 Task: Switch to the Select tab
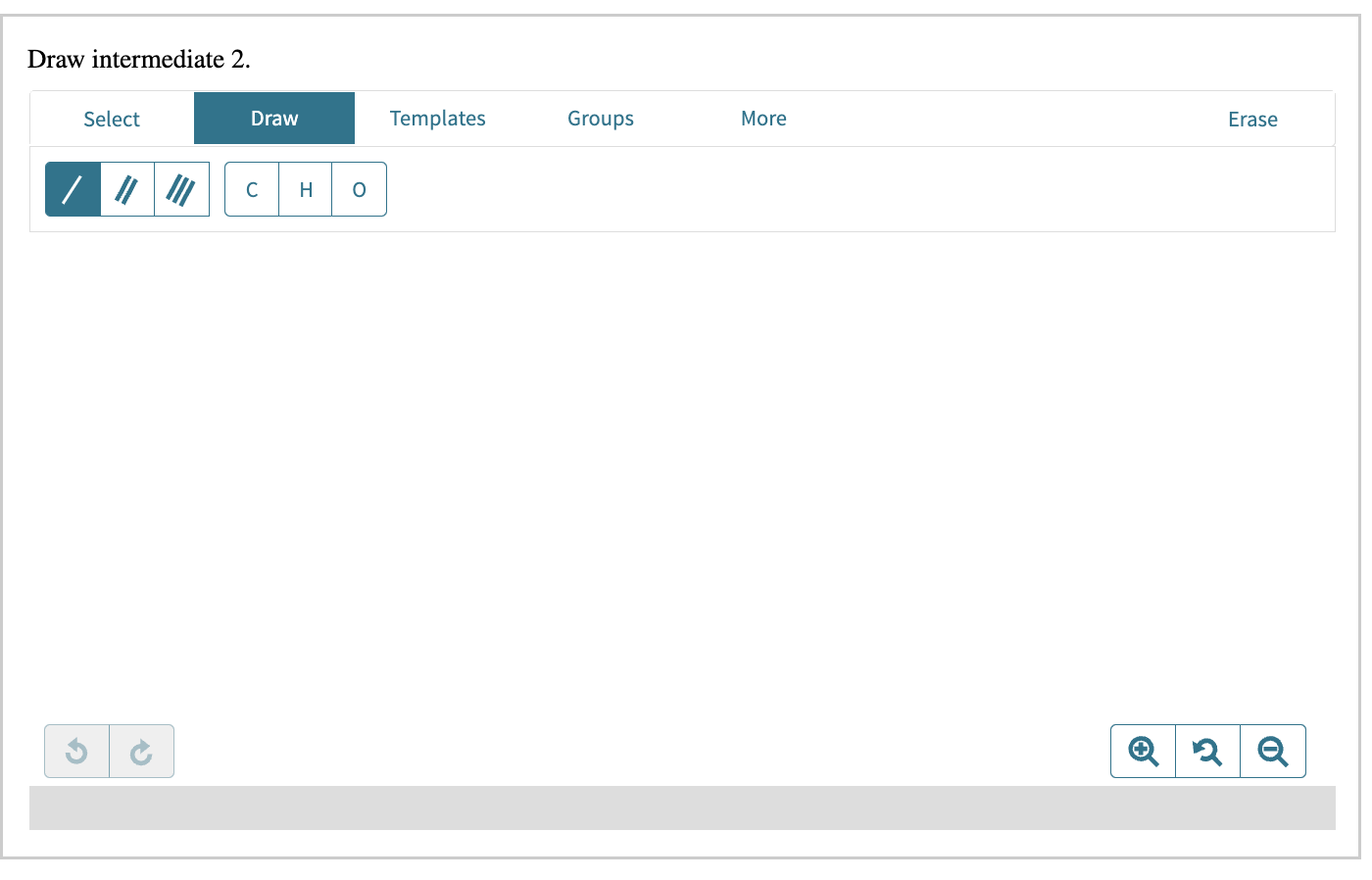[111, 118]
